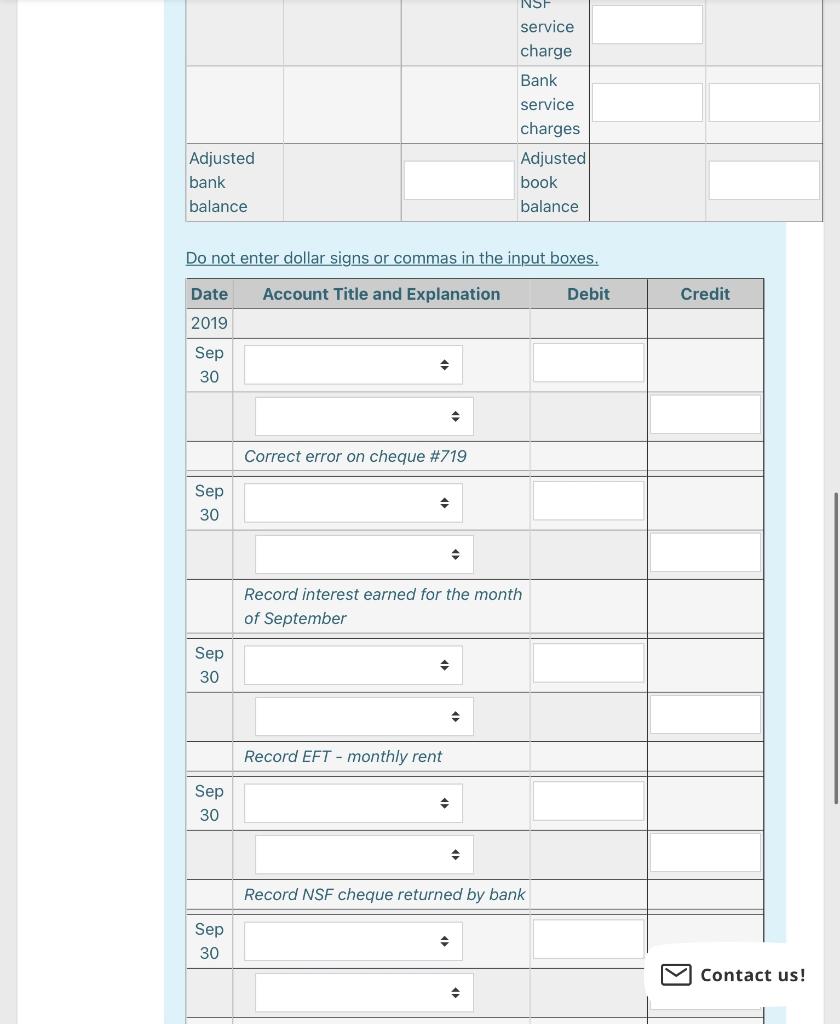Viewport: 840px width, 1024px height.
Task: Open the credit account dropdown for interest earned entry
Action: (x=363, y=554)
